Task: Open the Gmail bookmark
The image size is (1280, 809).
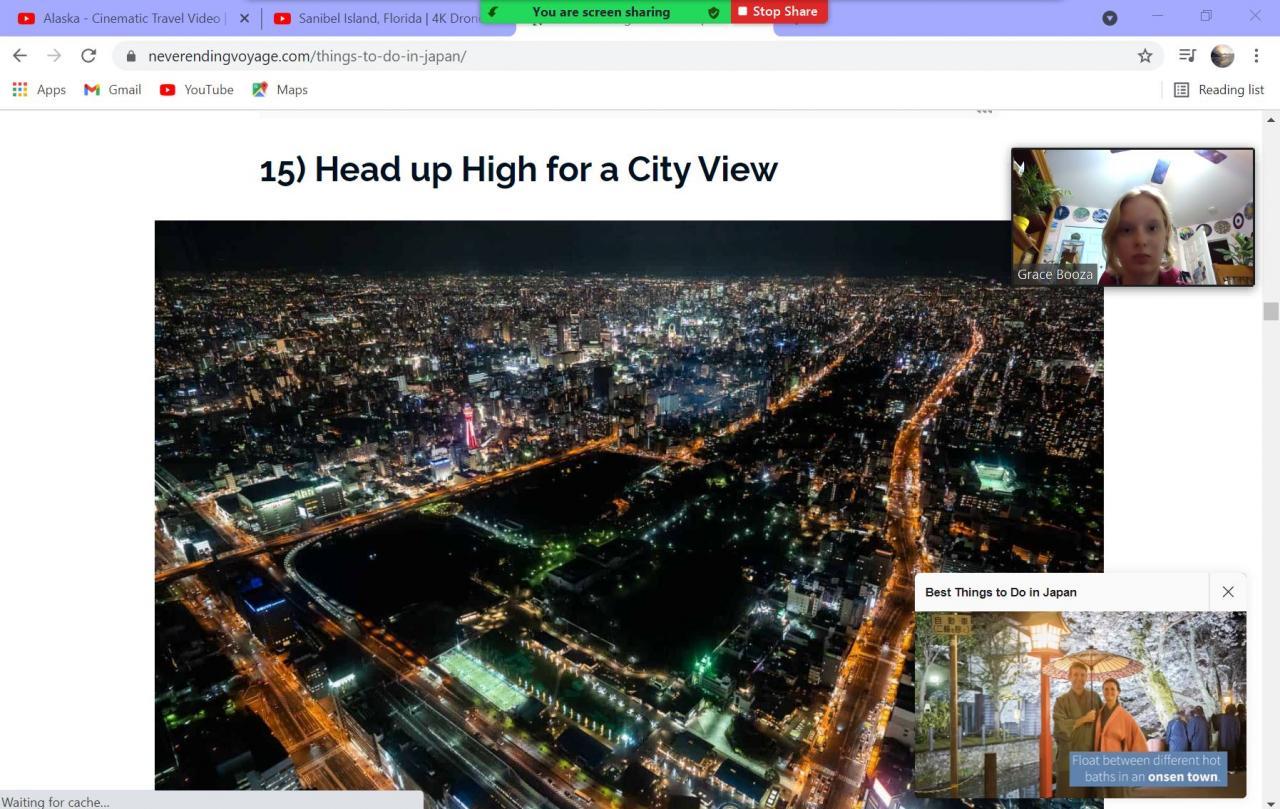Action: pos(113,90)
